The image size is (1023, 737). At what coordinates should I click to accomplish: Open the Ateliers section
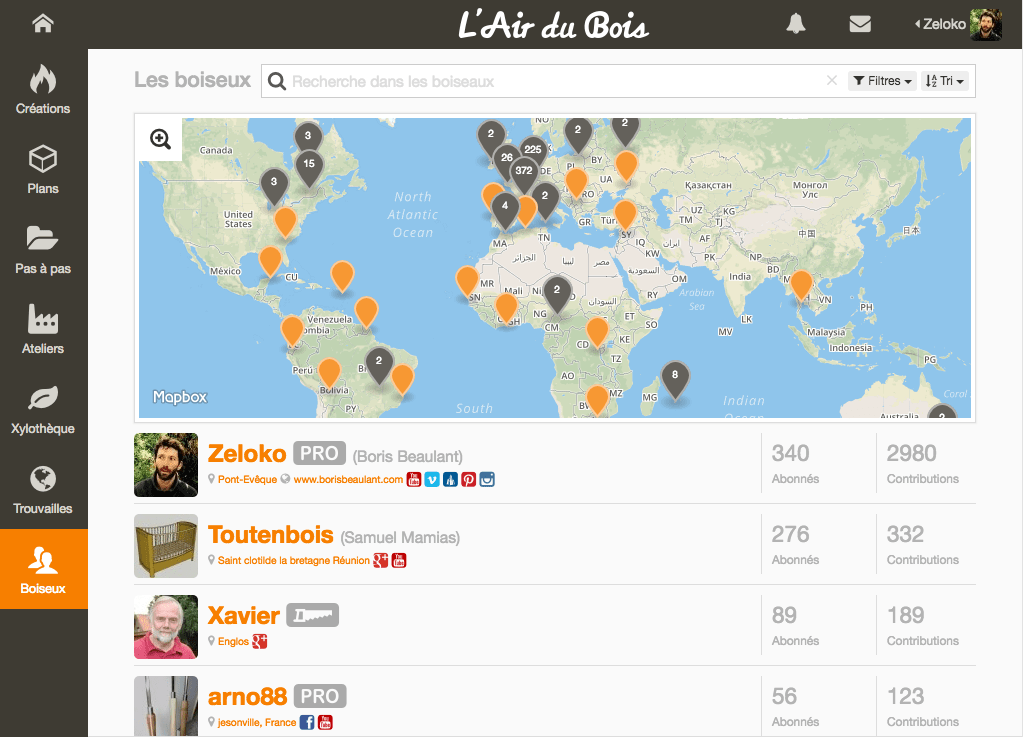[43, 329]
